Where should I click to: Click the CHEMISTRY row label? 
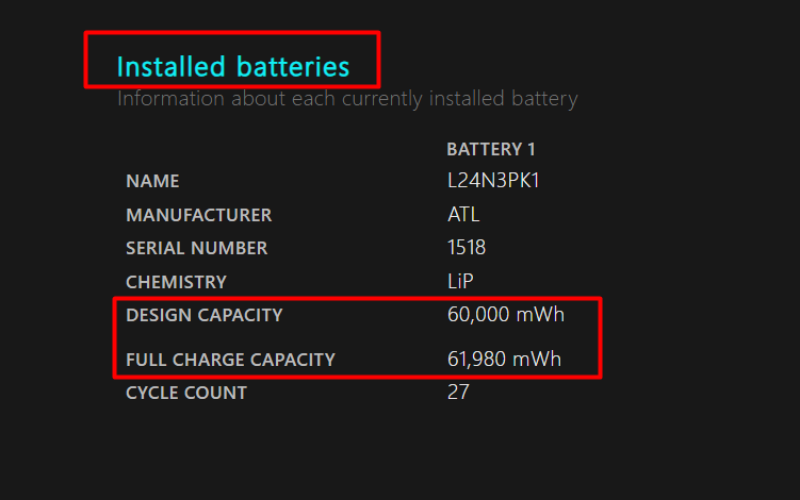coord(176,282)
